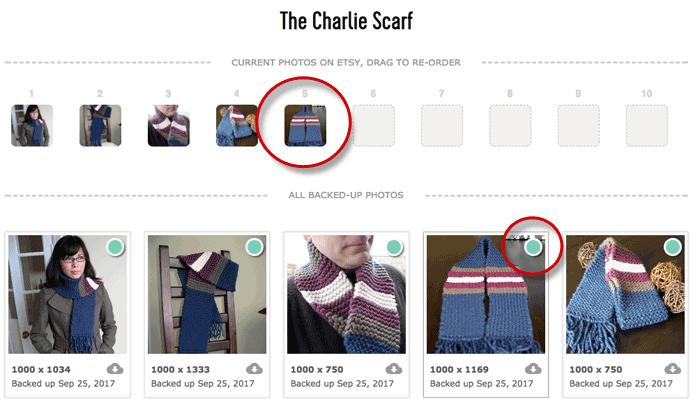Image resolution: width=700 pixels, height=411 pixels.
Task: Select Etsy photo thumbnail in slot 4
Action: pos(237,126)
